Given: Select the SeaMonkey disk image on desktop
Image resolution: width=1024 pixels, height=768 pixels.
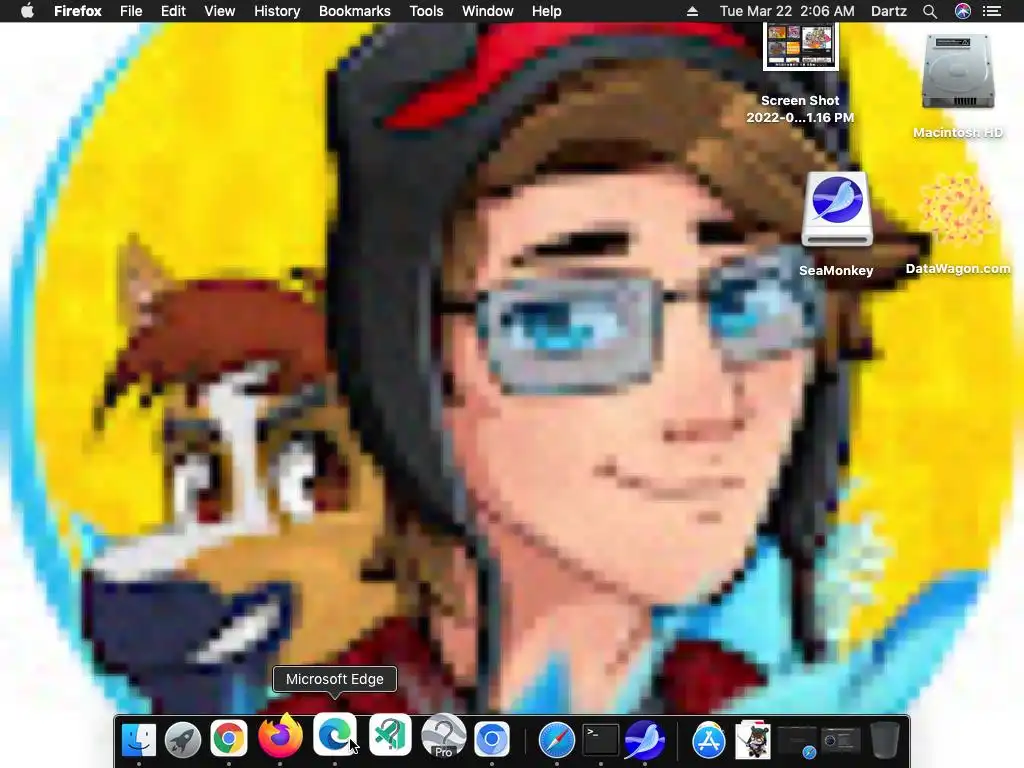Looking at the screenshot, I should [x=837, y=209].
